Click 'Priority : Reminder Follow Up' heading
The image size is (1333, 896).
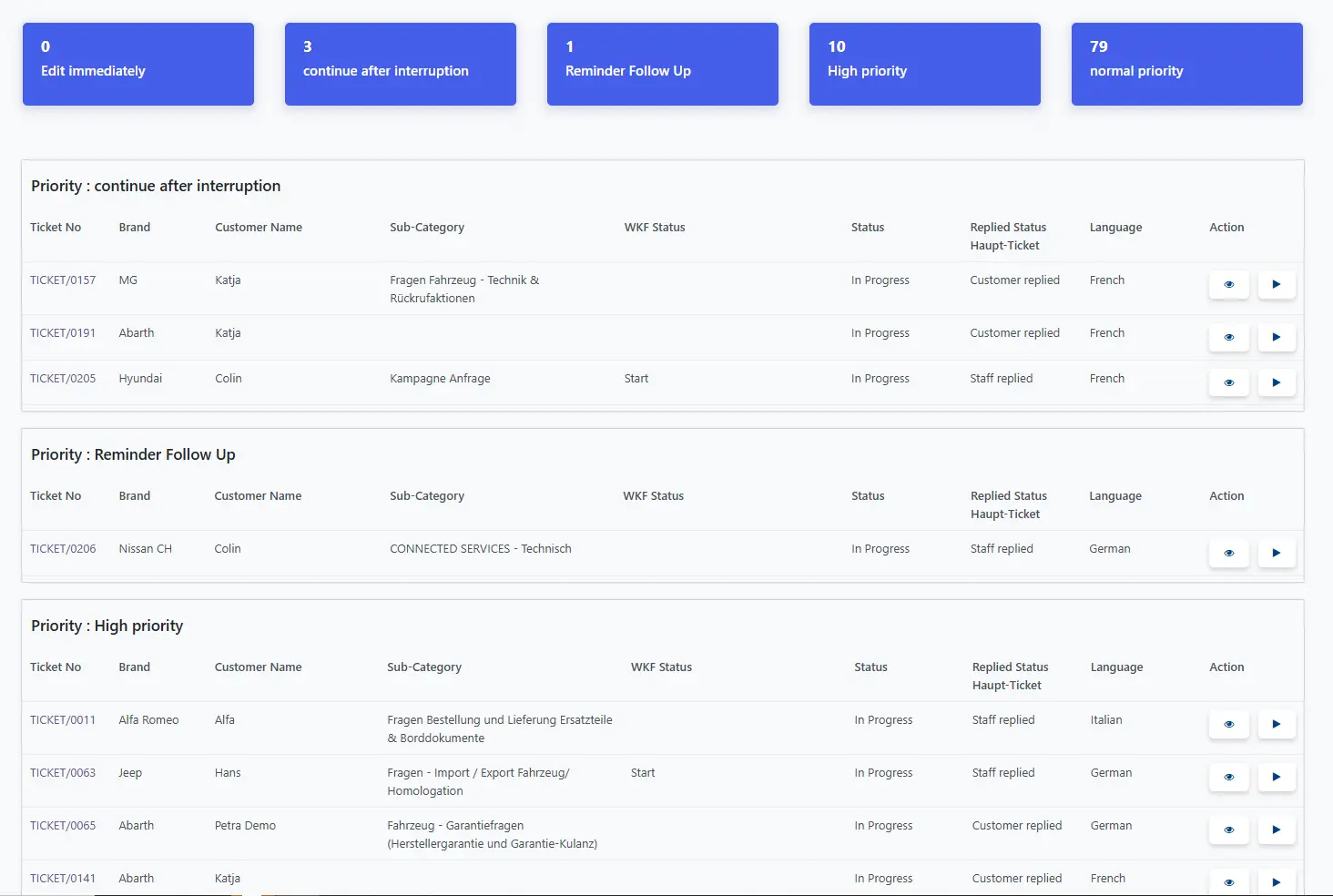coord(133,454)
